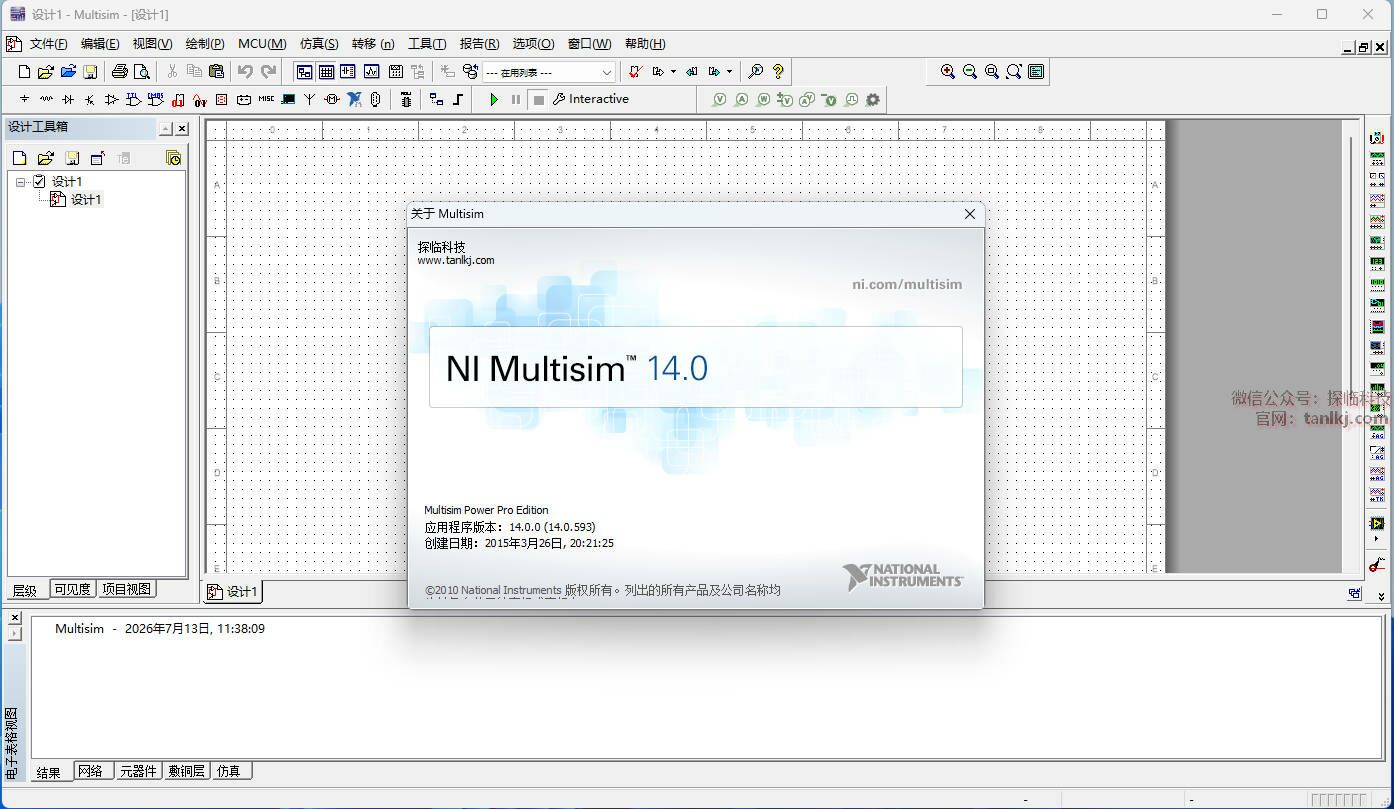The image size is (1394, 809).
Task: Place a bus on the schematic
Action: (x=458, y=99)
